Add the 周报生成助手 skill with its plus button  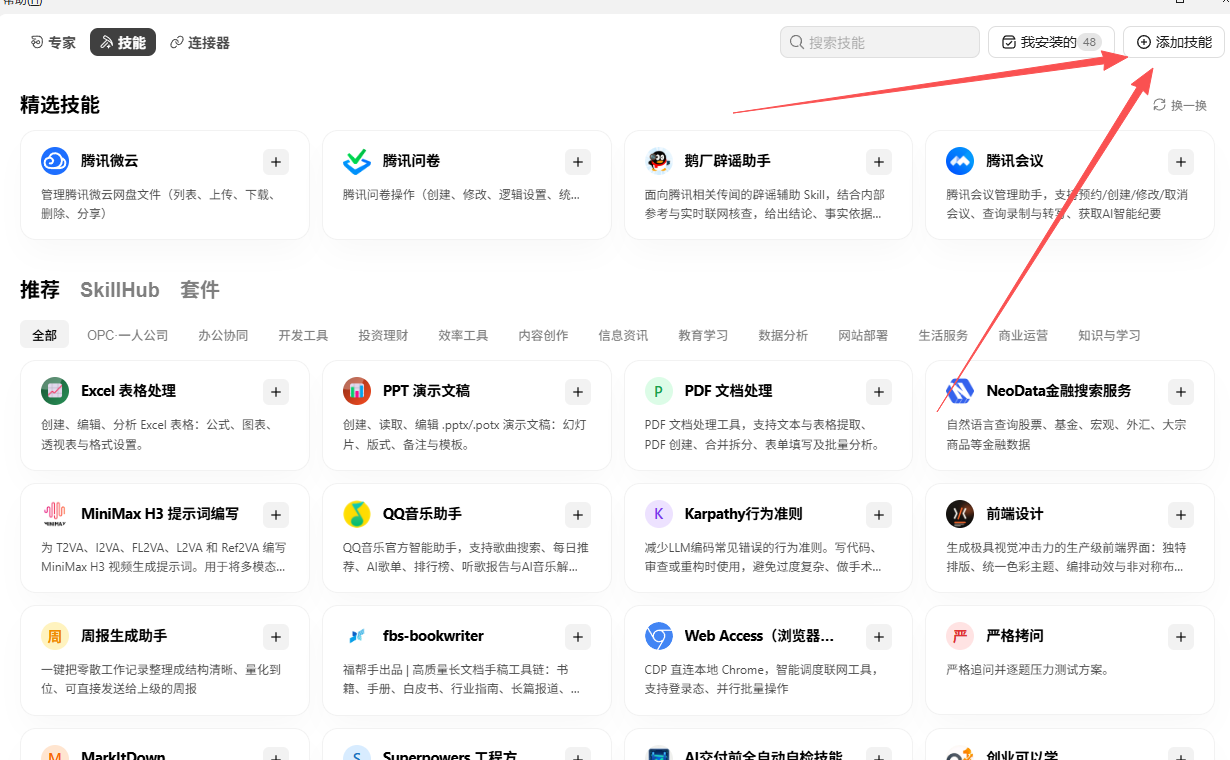click(276, 636)
